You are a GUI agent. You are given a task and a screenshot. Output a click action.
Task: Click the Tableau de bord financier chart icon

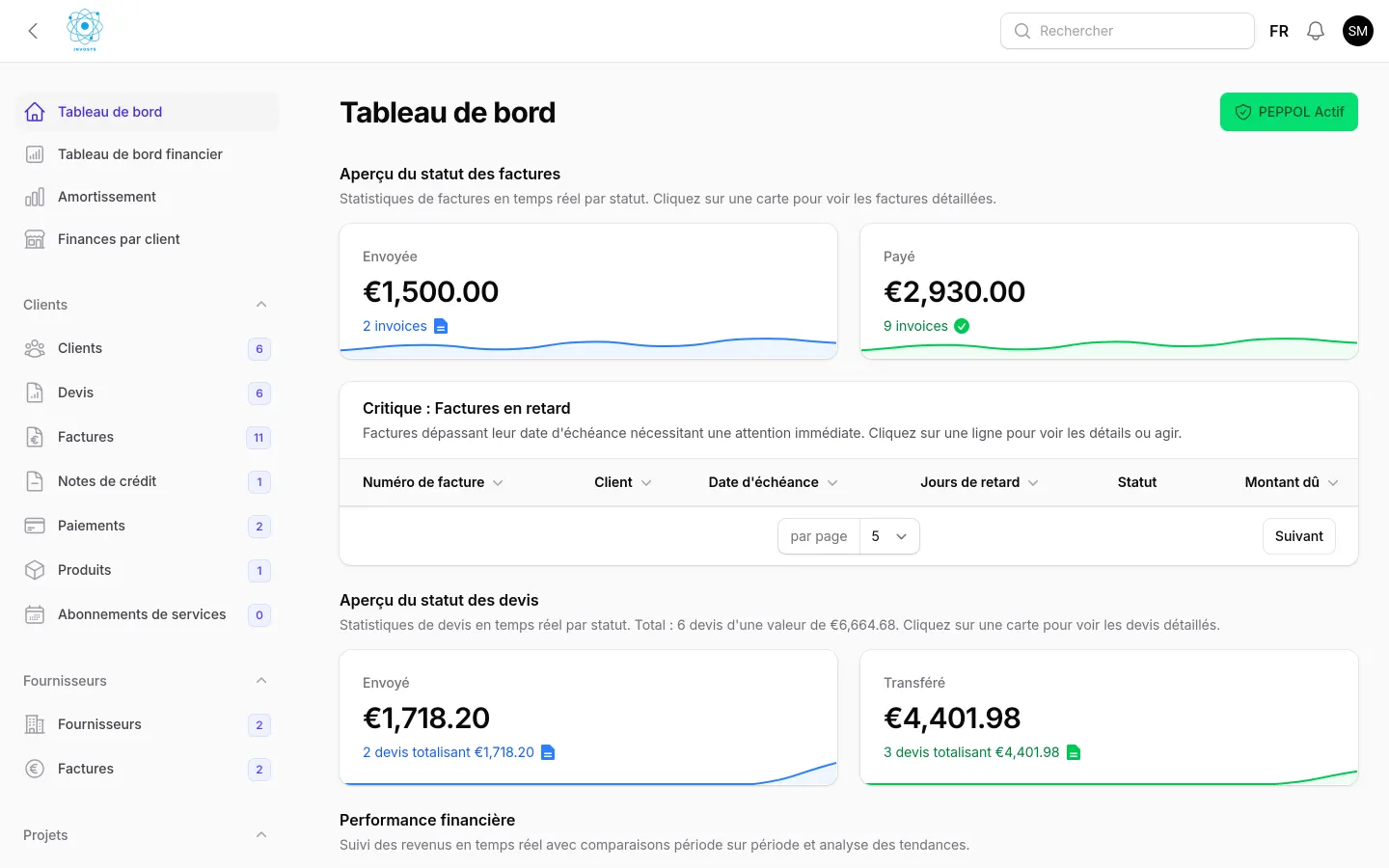click(x=35, y=154)
